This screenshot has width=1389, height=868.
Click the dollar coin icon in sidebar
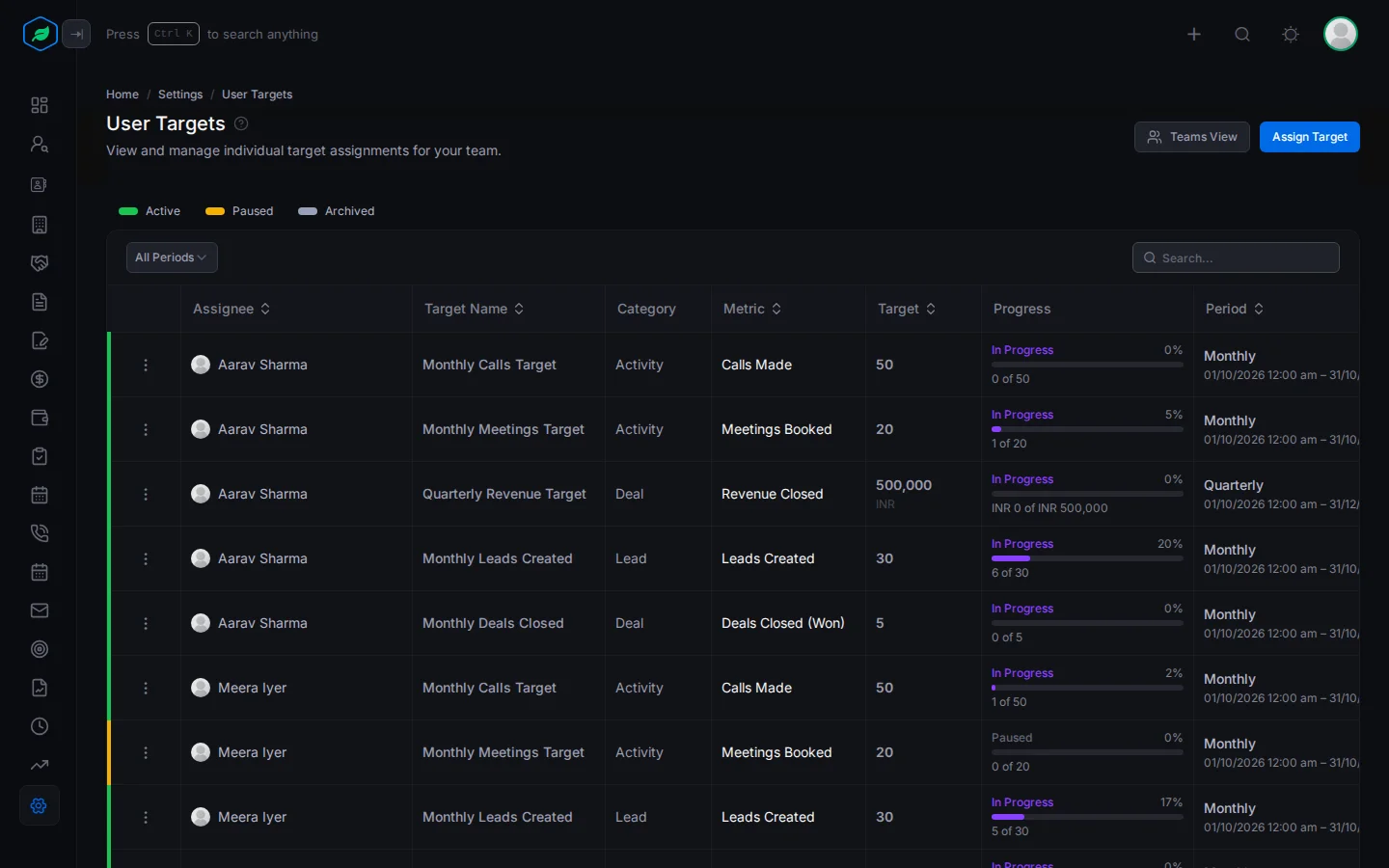coord(40,379)
